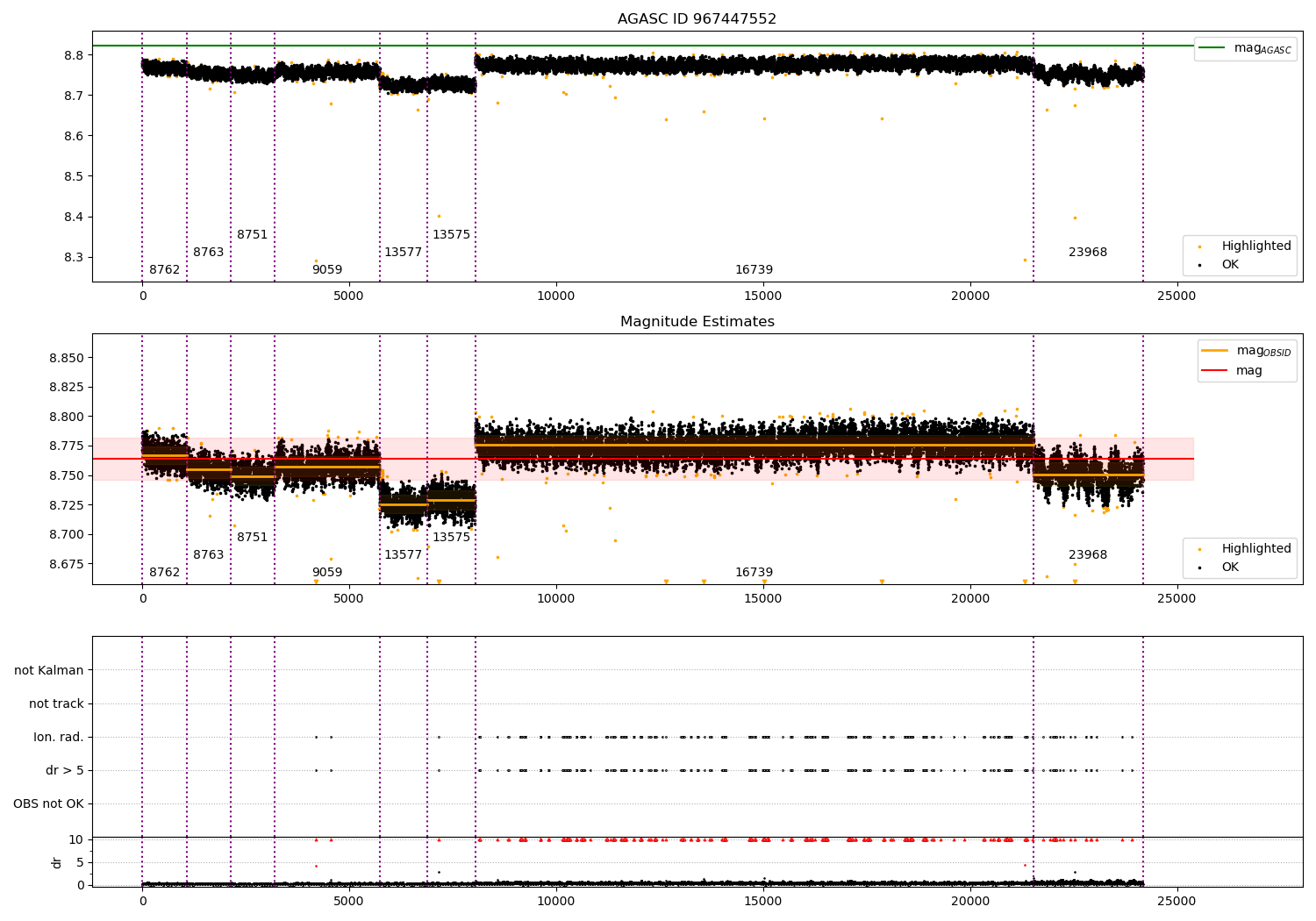Viewport: 1316px width, 921px height.
Task: Click the 'OBS not OK' row label
Action: click(48, 803)
